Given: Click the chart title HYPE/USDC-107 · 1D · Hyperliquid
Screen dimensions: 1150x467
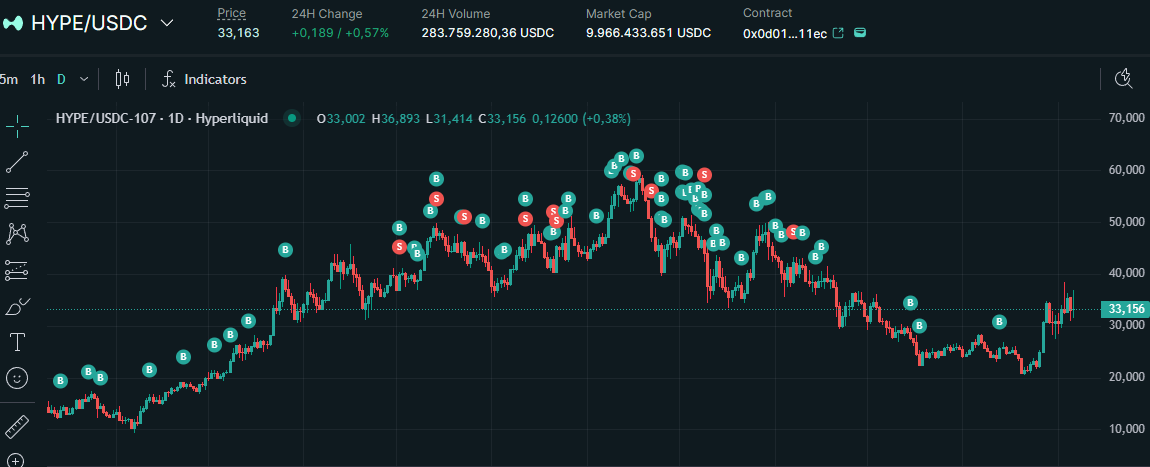Looking at the screenshot, I should click(162, 118).
